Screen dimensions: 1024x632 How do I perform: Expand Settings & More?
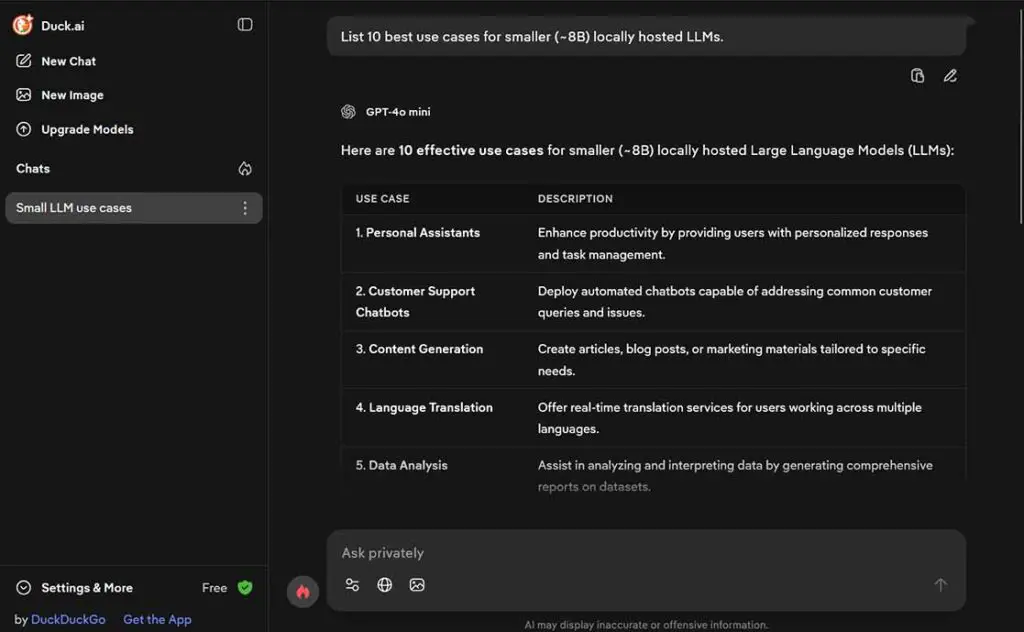86,588
